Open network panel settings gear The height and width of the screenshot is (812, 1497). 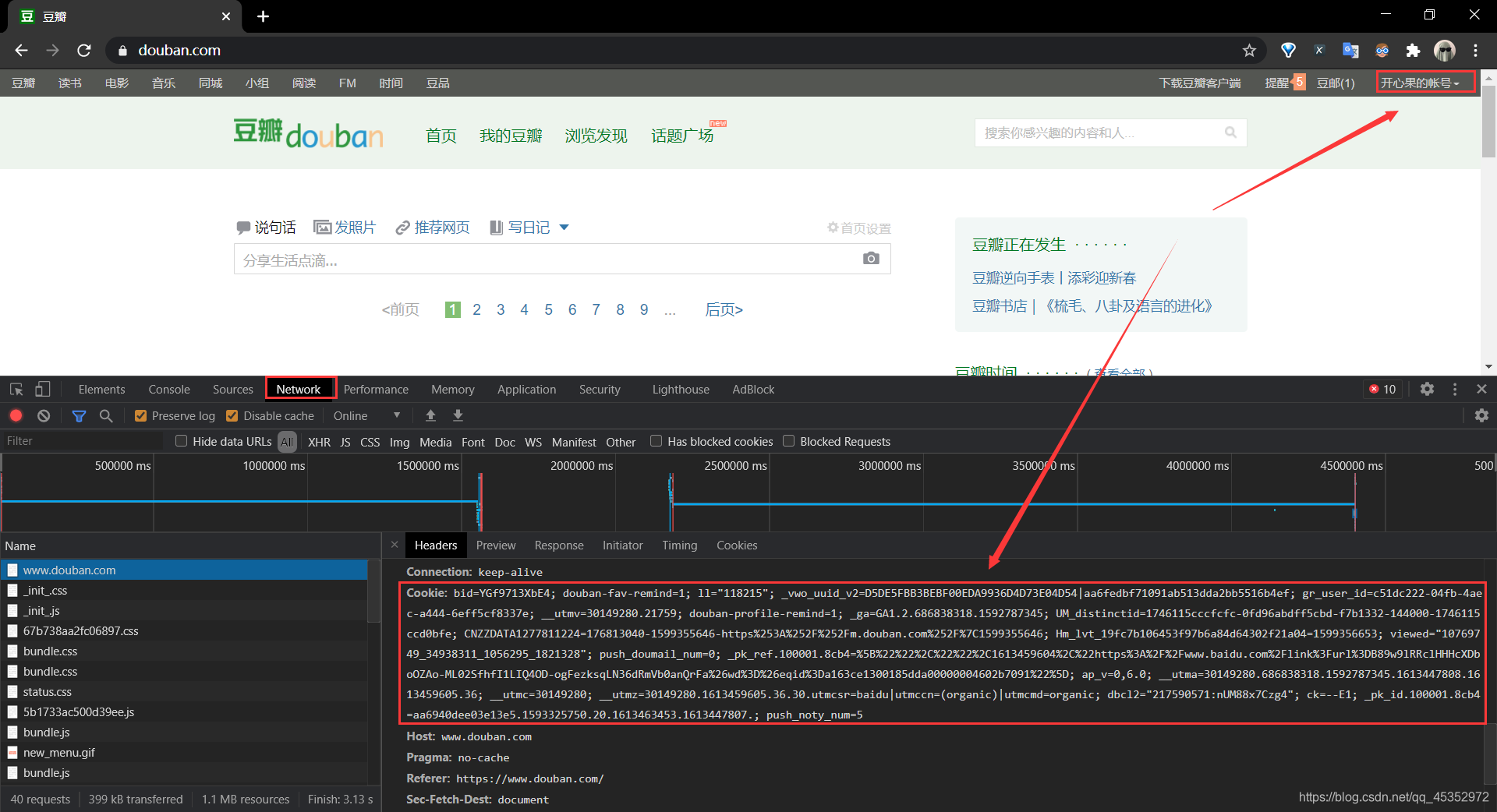pos(1481,415)
